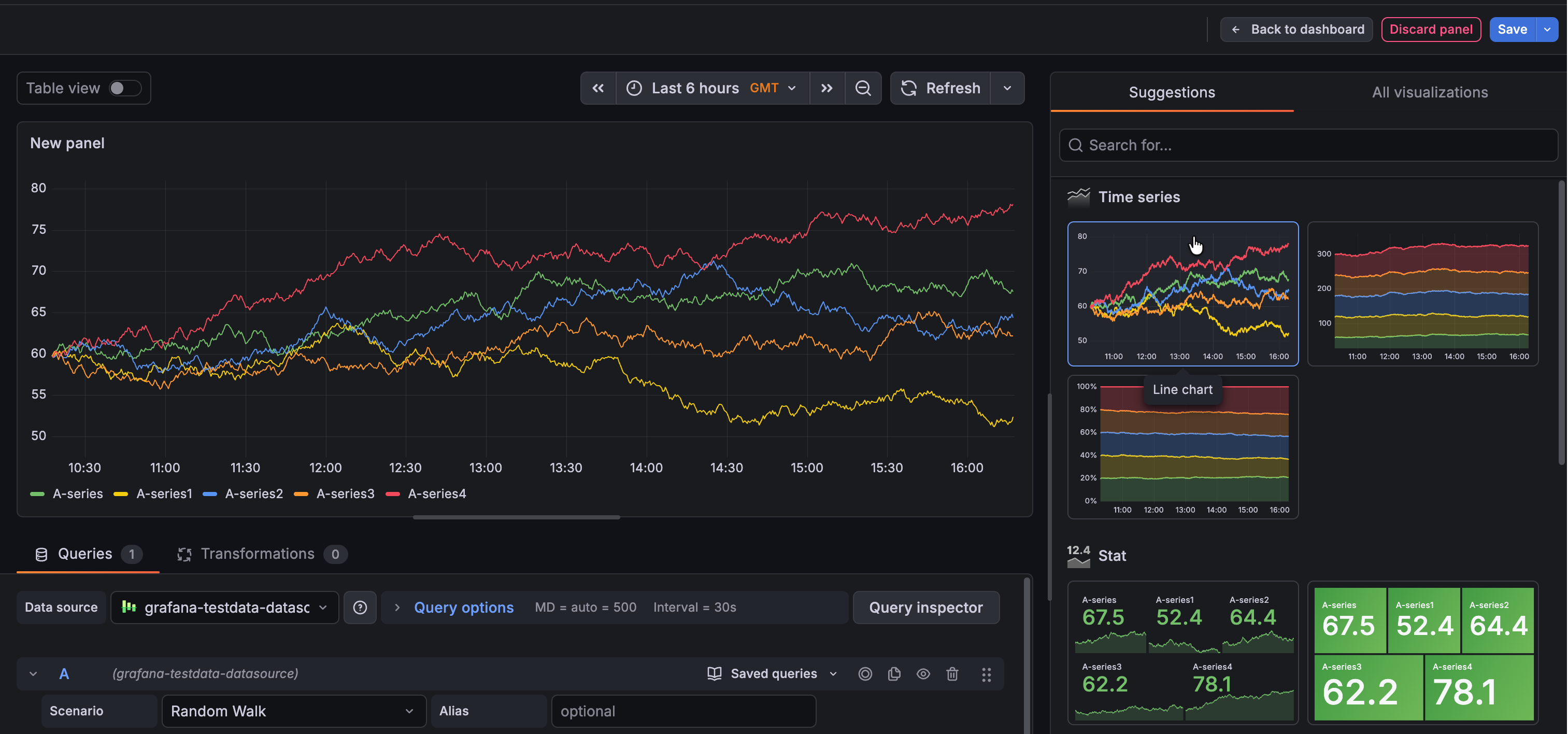The height and width of the screenshot is (734, 1568).
Task: Shift time range forward with double-right arrow
Action: coord(826,88)
